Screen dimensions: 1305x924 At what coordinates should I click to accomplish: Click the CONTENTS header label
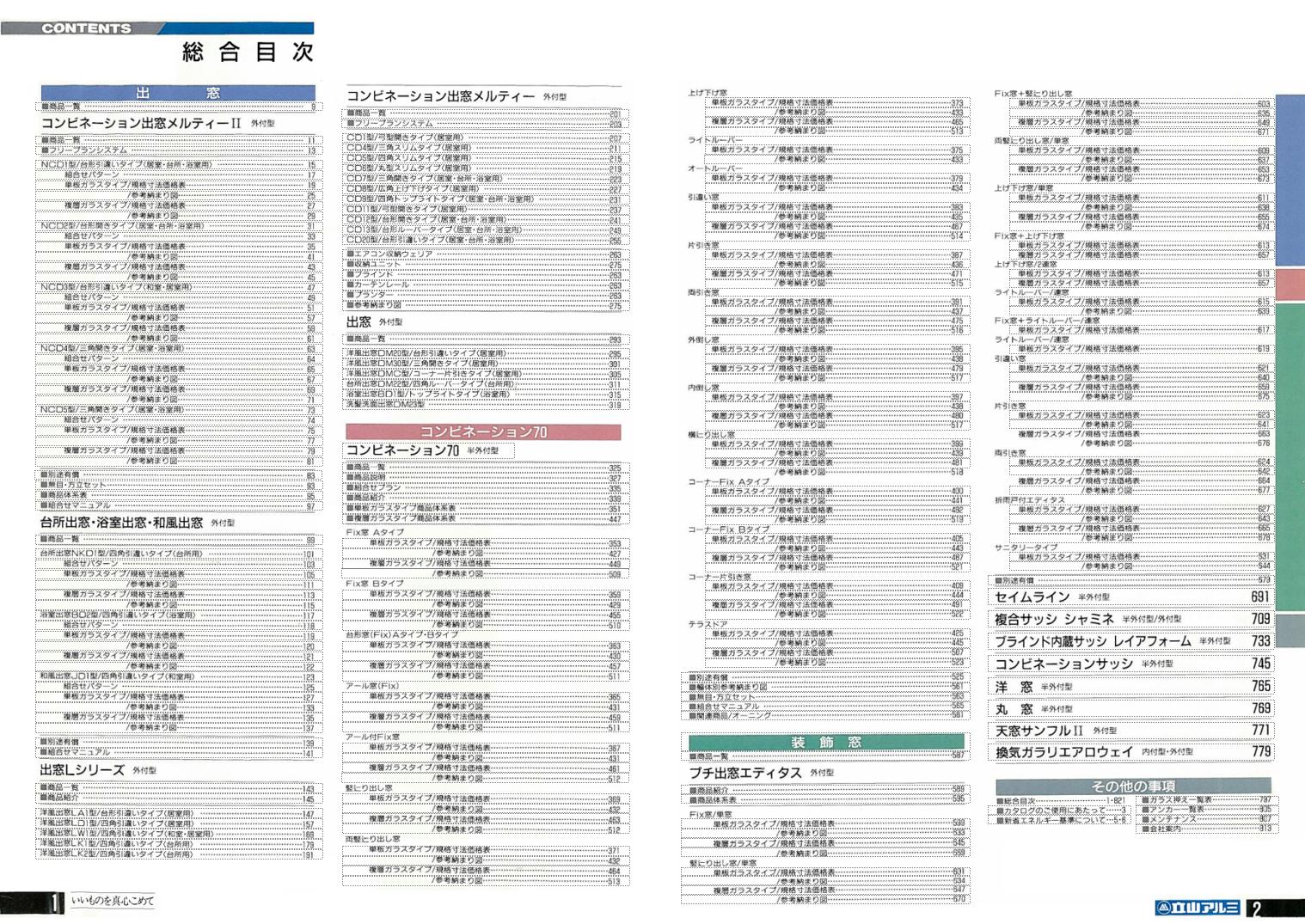86,28
